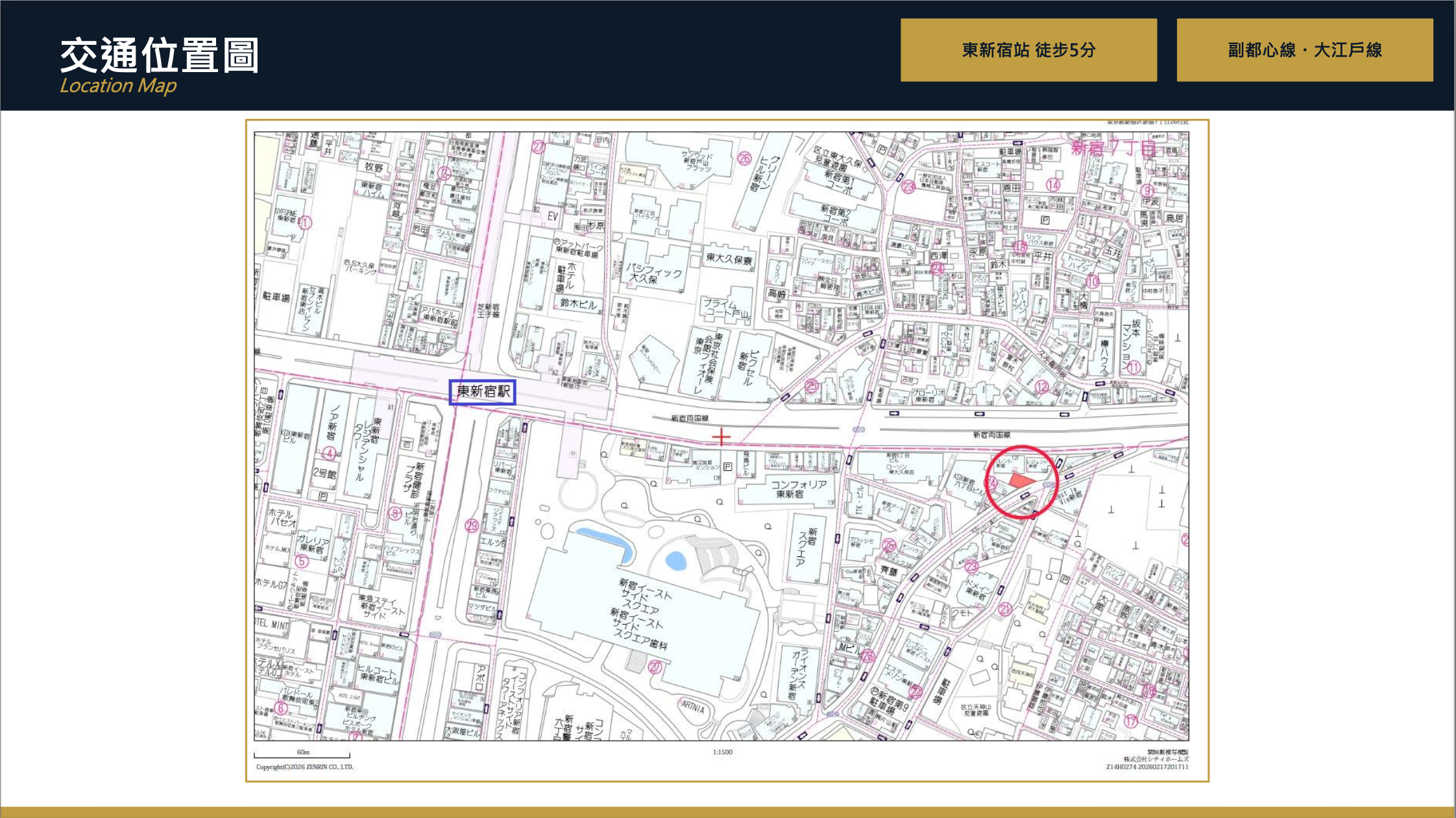Click the 牧野 label on the map
This screenshot has height=818, width=1456.
(374, 167)
